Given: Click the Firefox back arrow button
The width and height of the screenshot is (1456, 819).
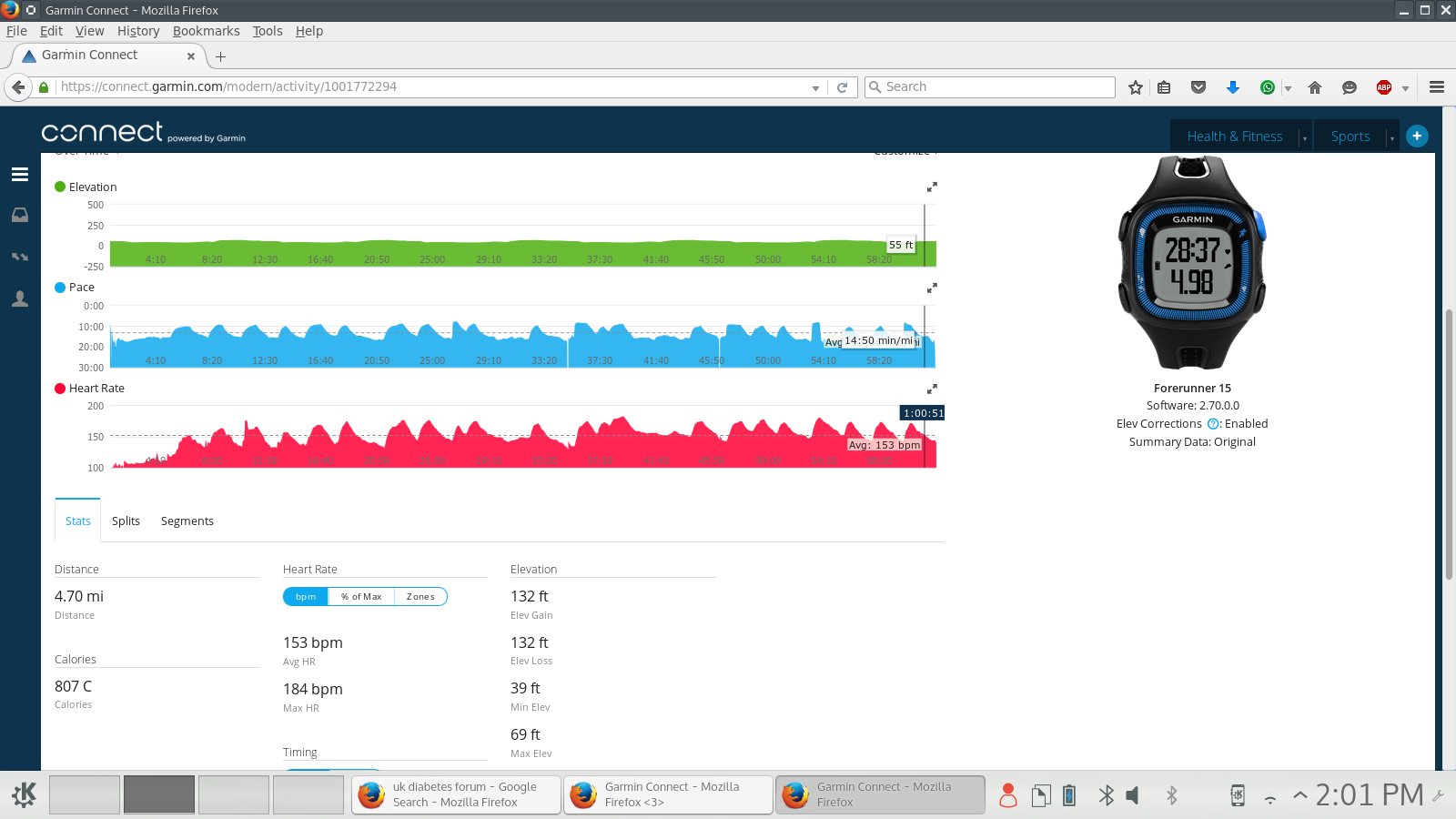Looking at the screenshot, I should pos(18,87).
